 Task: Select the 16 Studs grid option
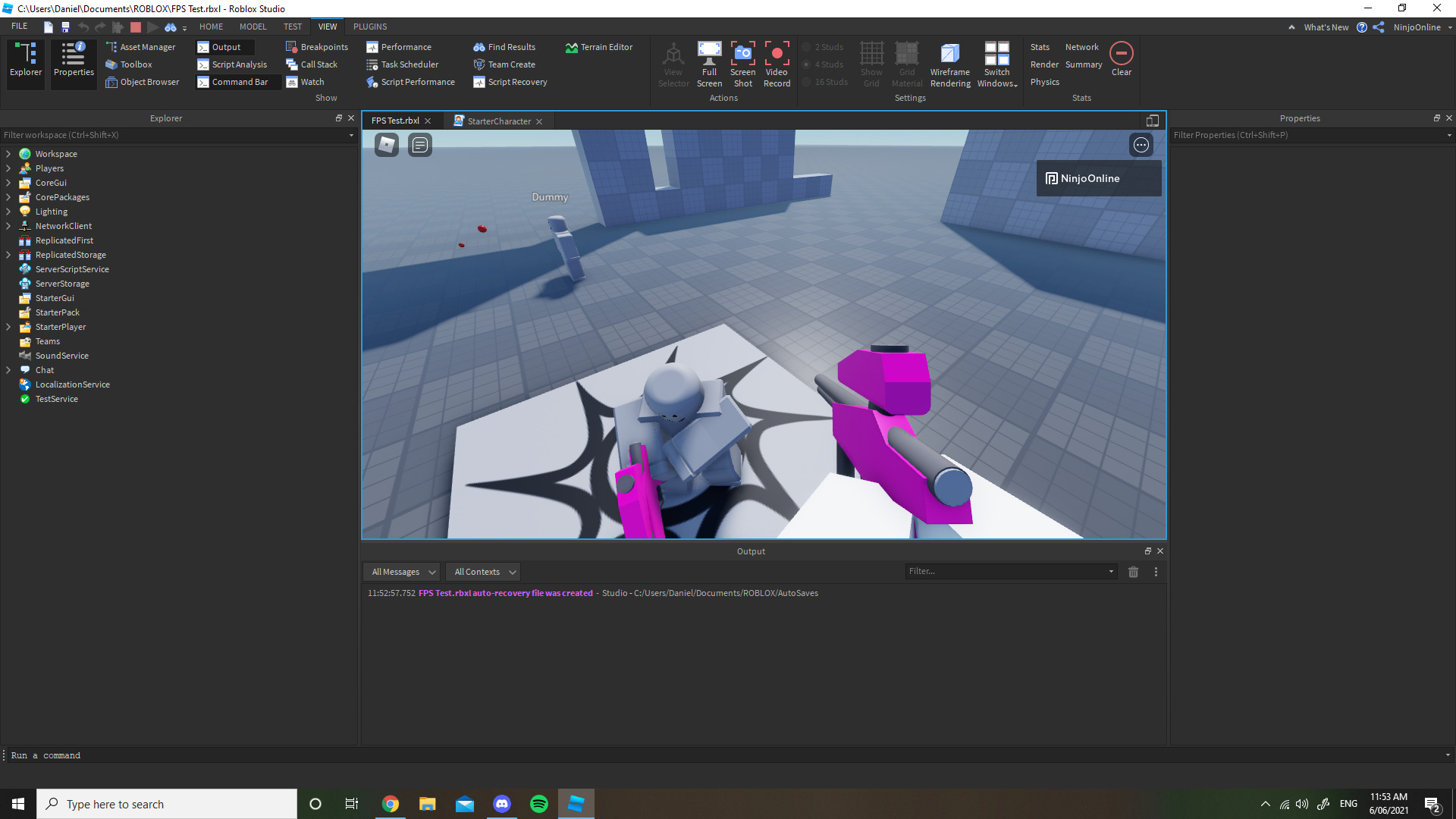(x=825, y=82)
